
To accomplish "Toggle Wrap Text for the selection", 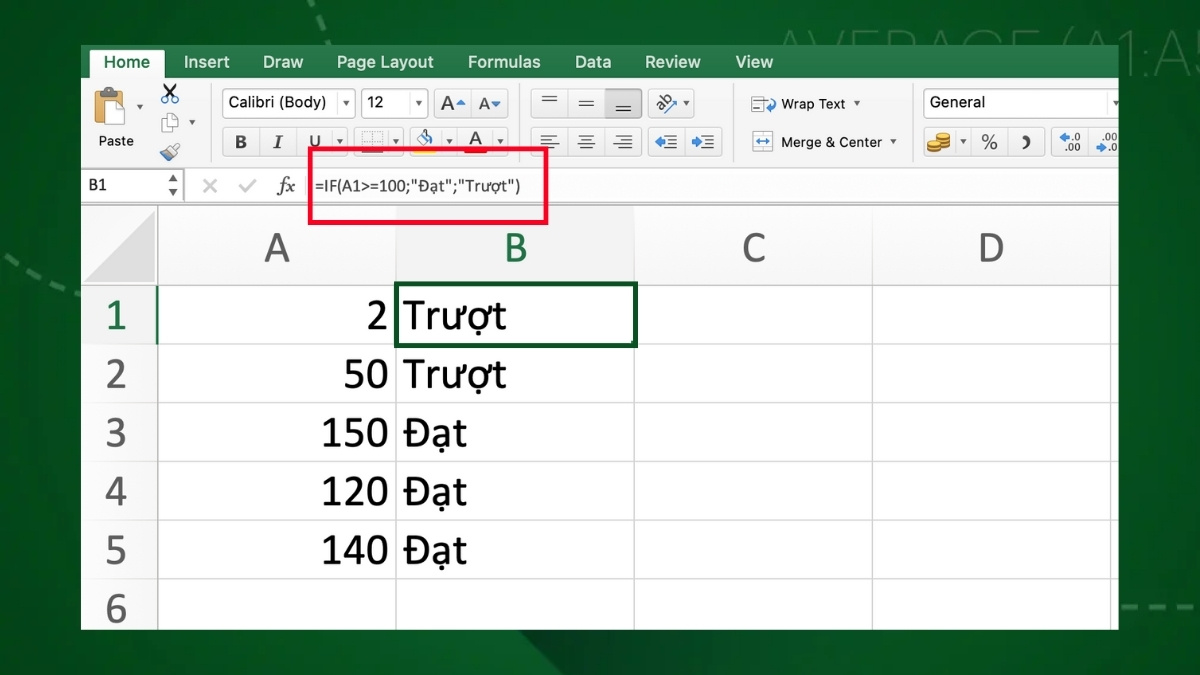I will tap(800, 103).
